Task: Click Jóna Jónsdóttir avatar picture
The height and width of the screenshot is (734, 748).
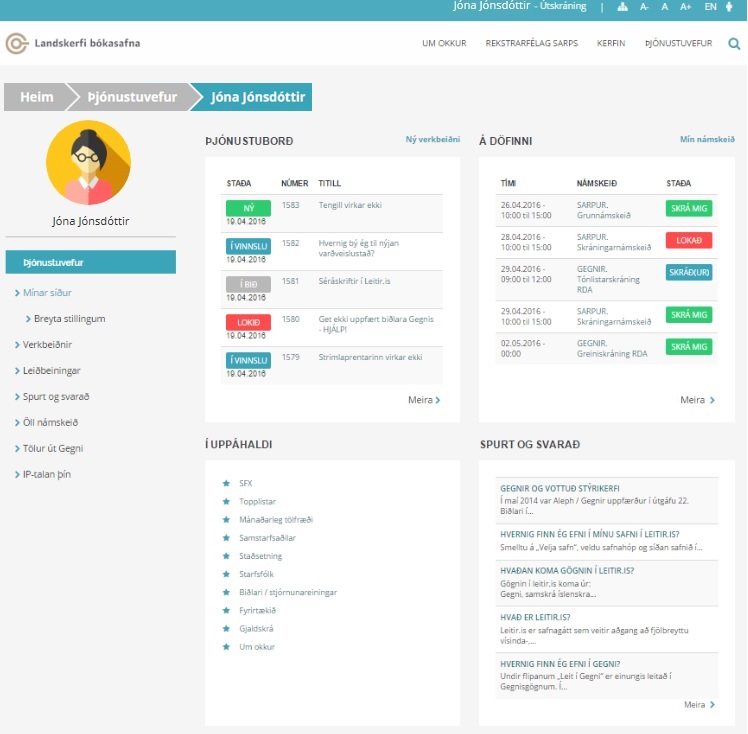Action: point(88,162)
